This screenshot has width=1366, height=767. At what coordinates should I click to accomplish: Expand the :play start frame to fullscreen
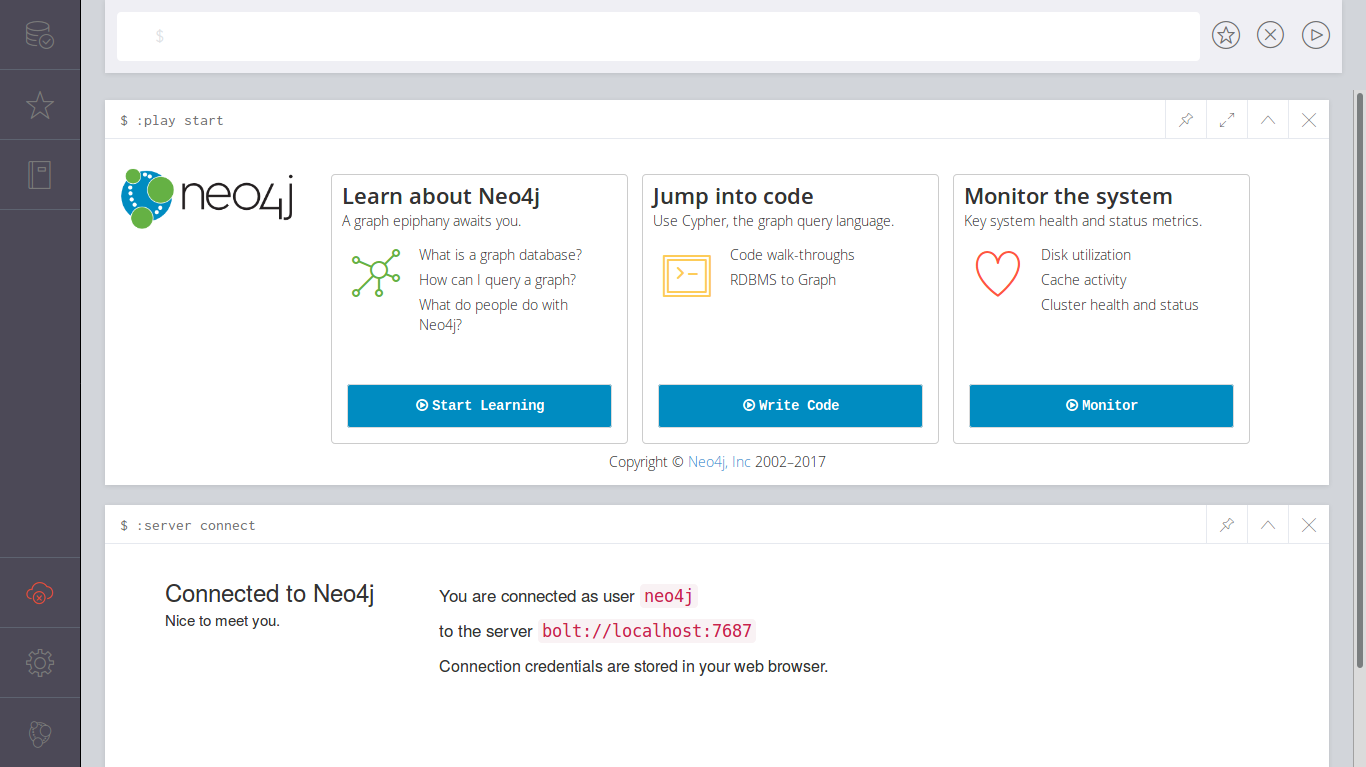pos(1227,120)
